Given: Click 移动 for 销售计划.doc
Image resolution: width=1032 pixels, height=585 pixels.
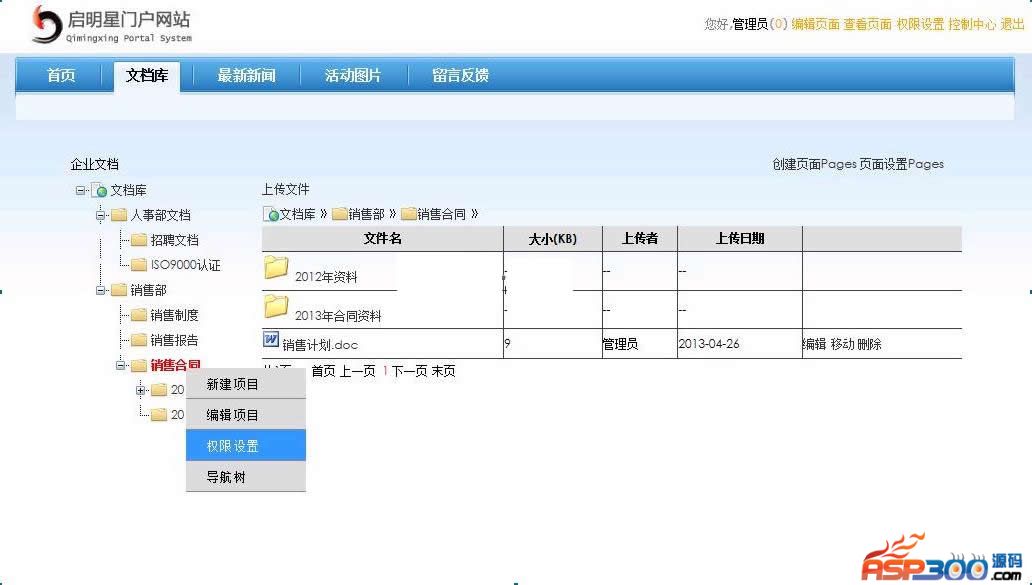Looking at the screenshot, I should pyautogui.click(x=842, y=344).
